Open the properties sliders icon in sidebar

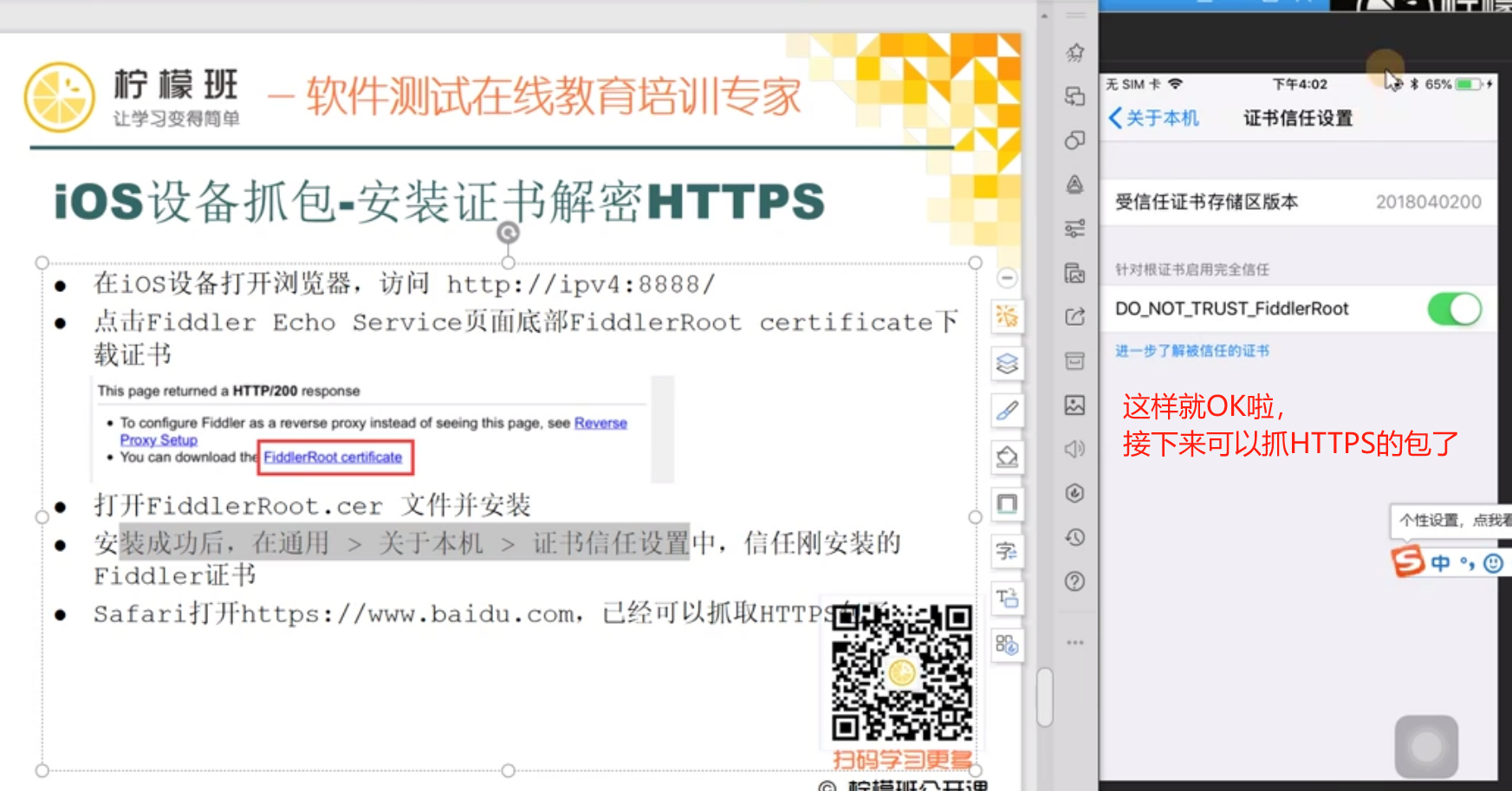[x=1075, y=229]
